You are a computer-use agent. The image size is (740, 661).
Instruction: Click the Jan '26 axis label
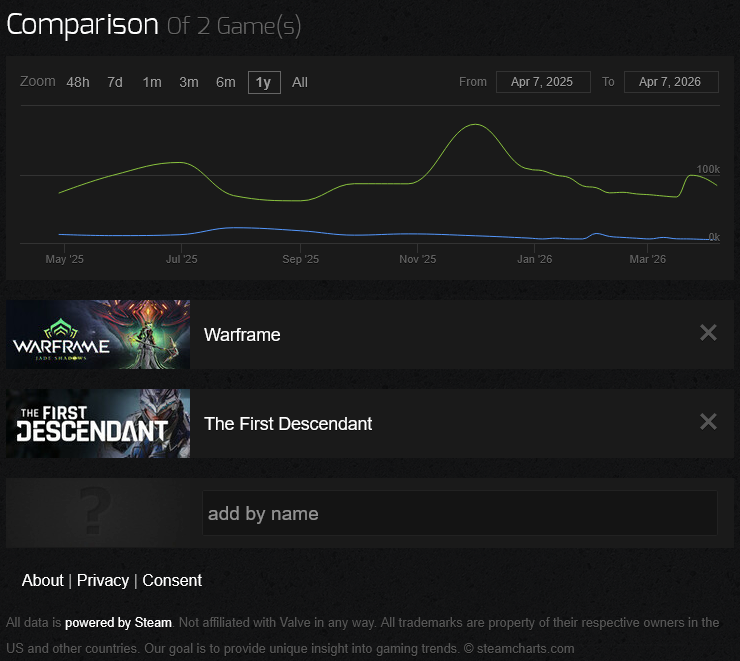click(x=535, y=259)
